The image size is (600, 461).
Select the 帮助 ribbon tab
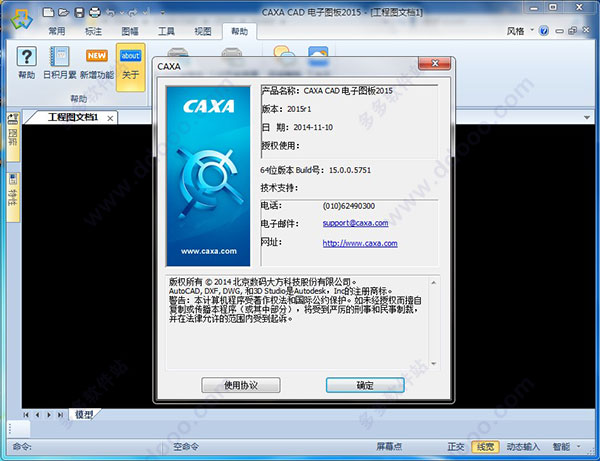240,31
